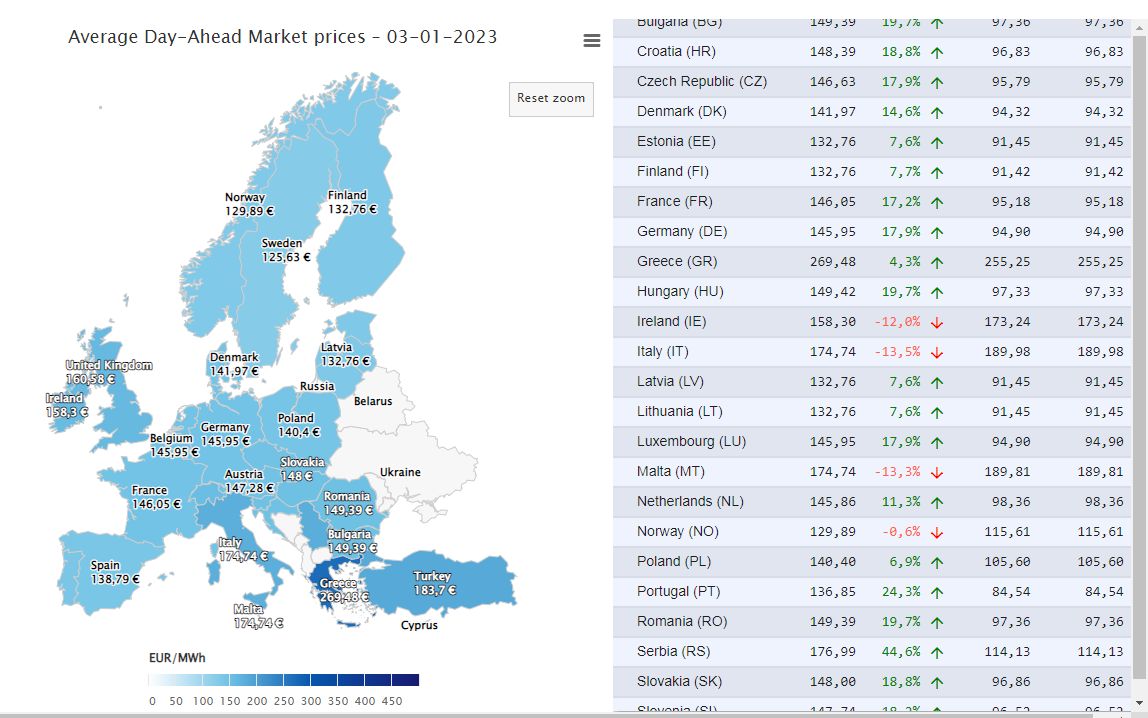Choose Finland region on the map
Image resolution: width=1148 pixels, height=718 pixels.
click(365, 230)
